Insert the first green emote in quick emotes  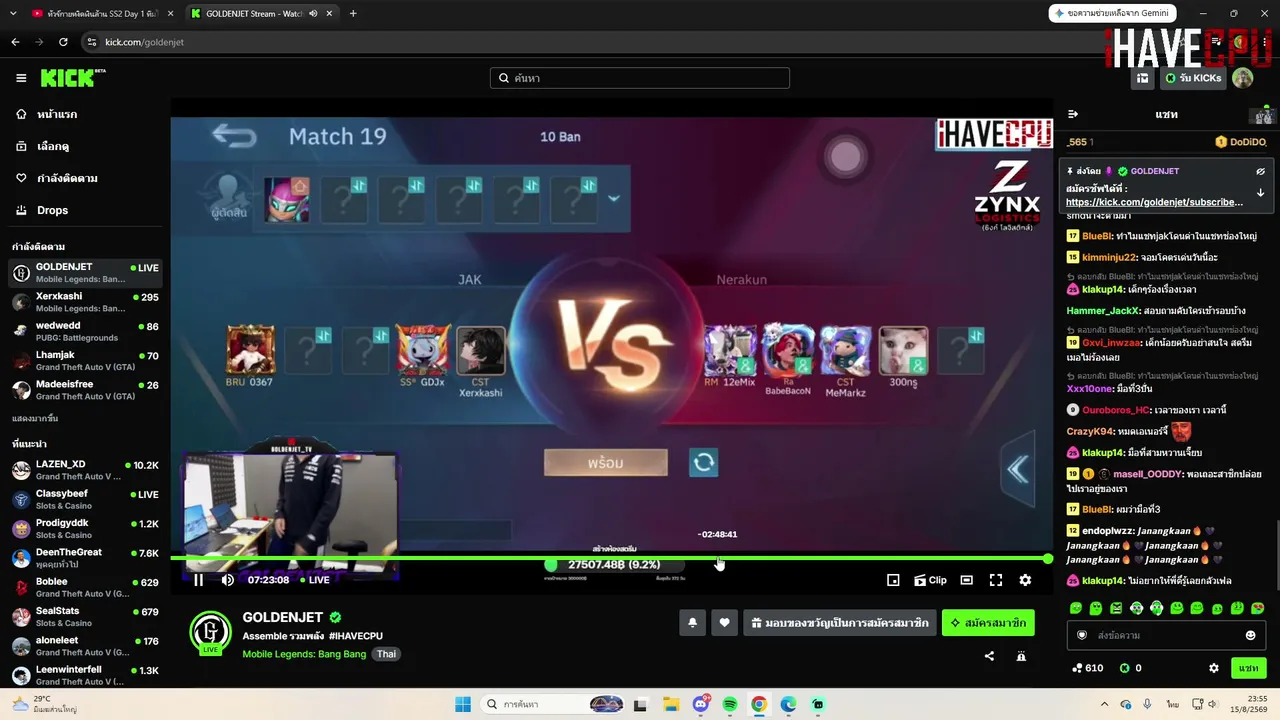click(1076, 608)
